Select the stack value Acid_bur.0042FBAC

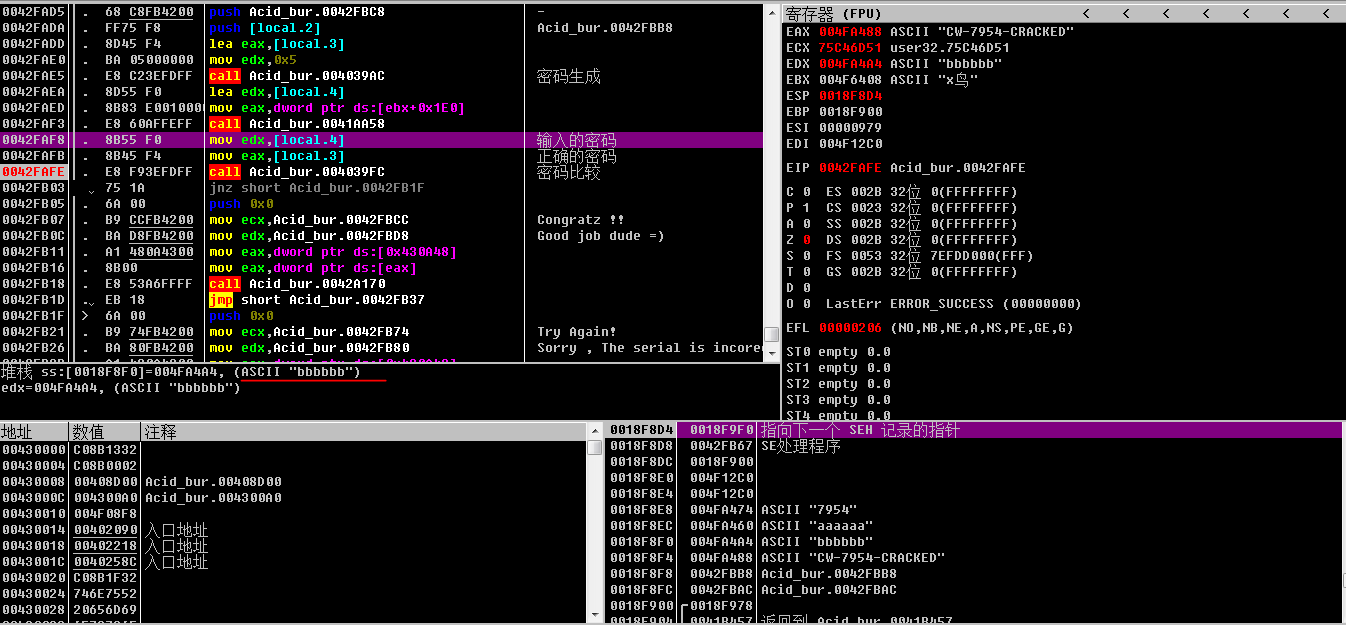pos(829,590)
